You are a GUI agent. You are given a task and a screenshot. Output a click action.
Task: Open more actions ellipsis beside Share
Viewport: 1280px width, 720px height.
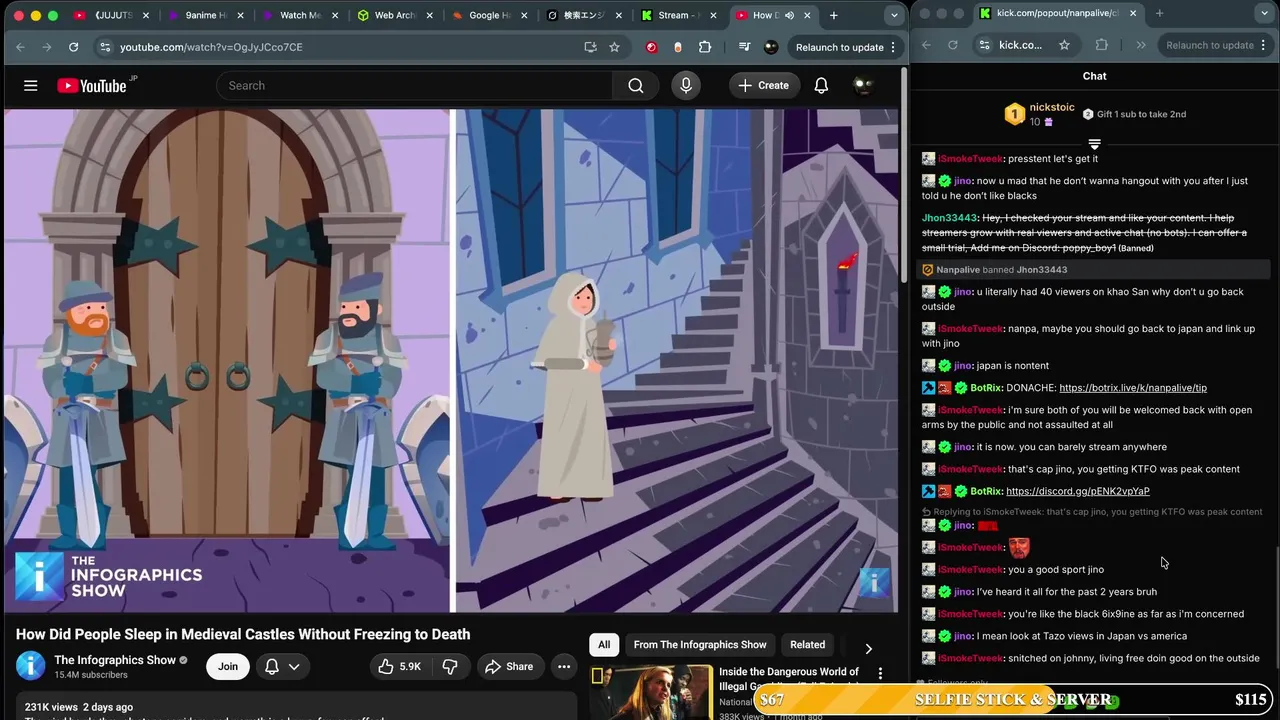(564, 667)
